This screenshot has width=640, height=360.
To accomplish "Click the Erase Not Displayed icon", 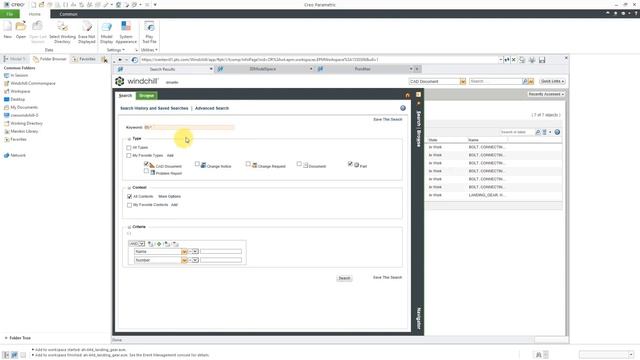I will (87, 27).
